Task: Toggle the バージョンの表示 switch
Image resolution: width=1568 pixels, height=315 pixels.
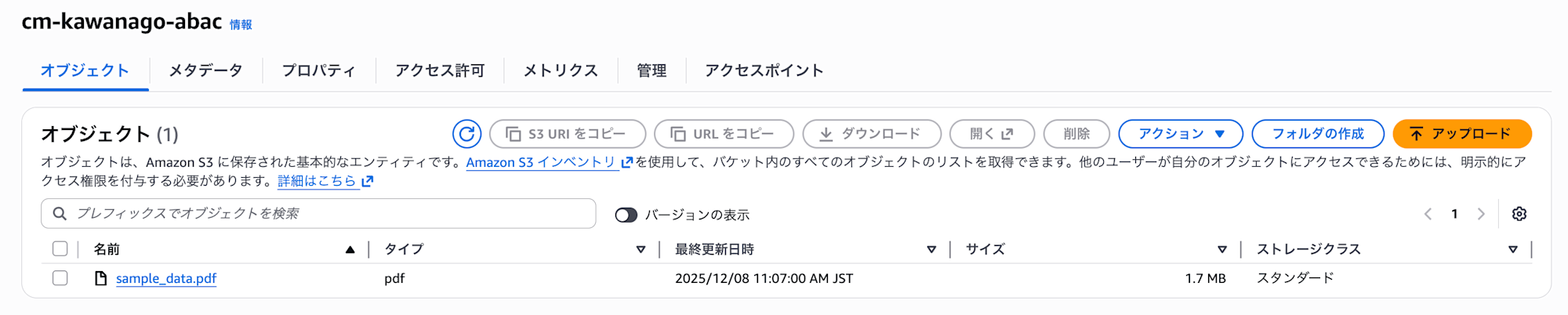Action: (x=626, y=215)
